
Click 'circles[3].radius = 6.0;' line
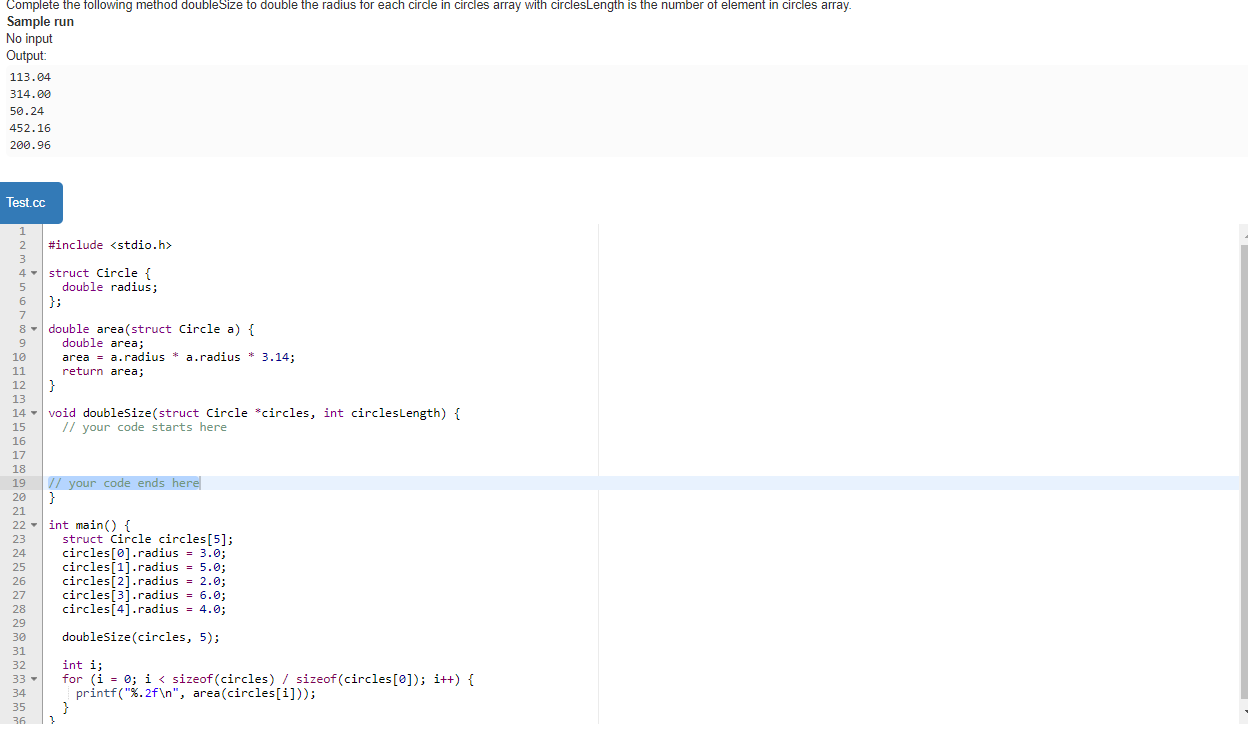point(144,595)
